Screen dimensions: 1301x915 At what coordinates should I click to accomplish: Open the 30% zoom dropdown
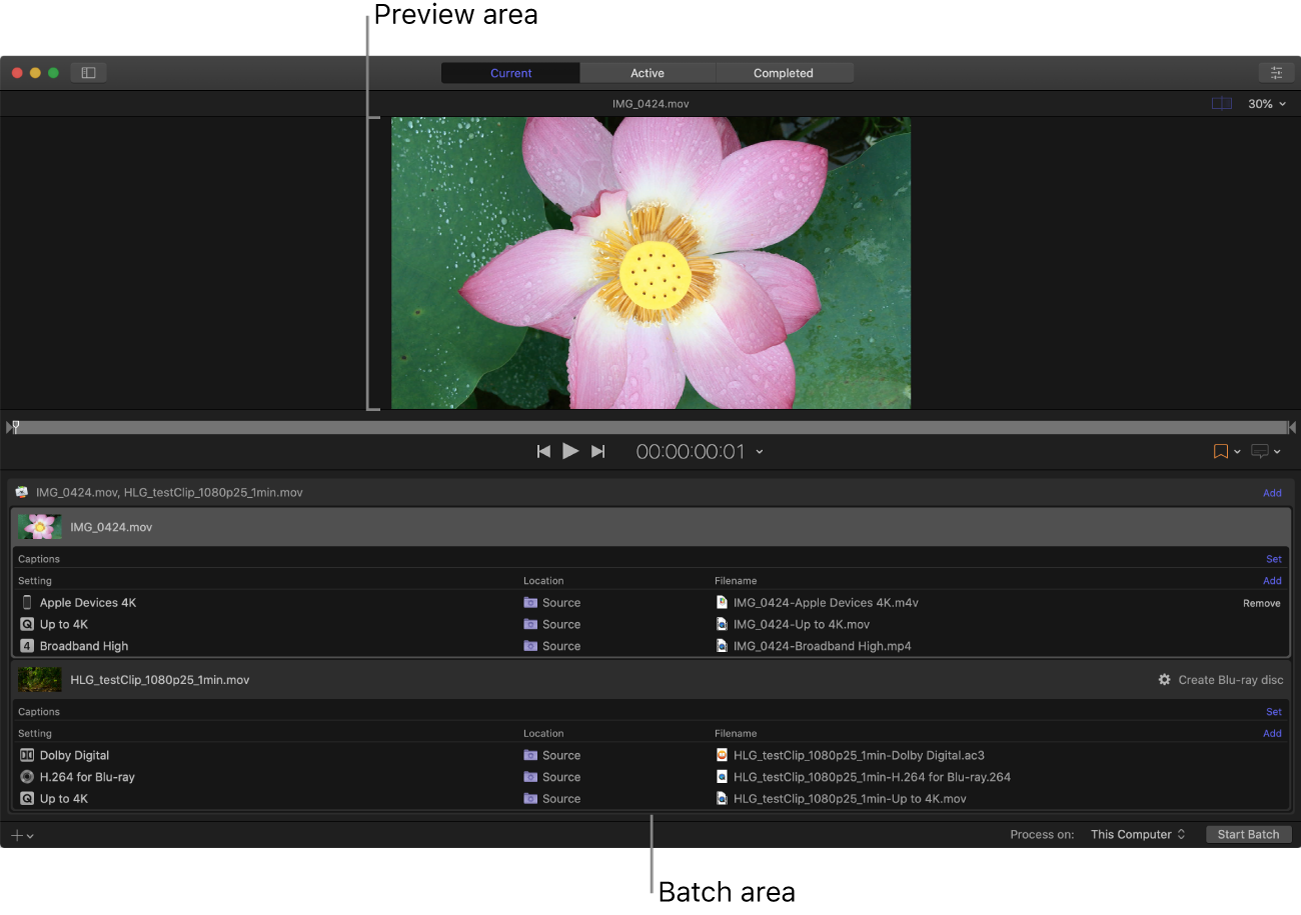click(x=1266, y=103)
